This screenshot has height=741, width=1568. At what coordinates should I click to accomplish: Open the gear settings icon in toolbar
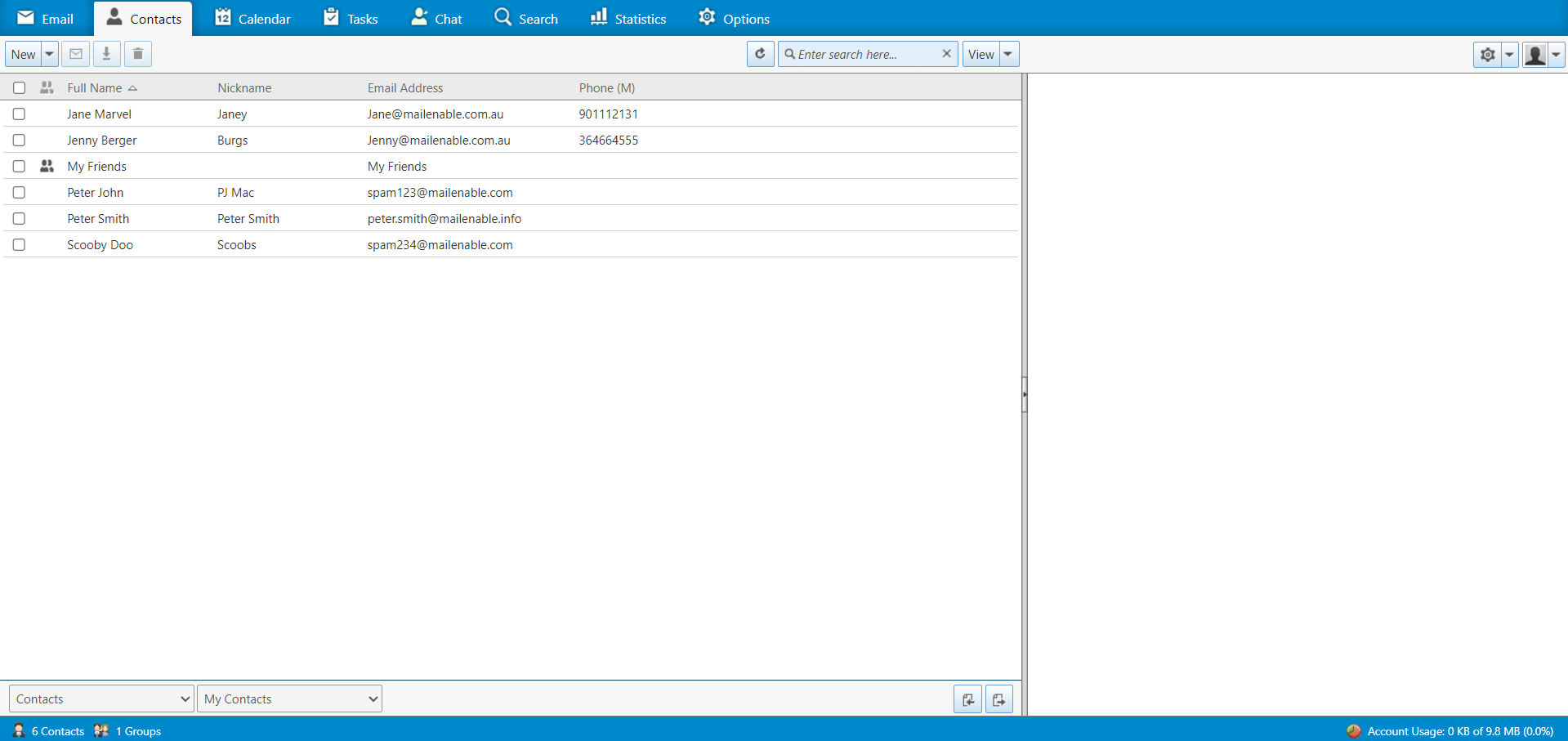pyautogui.click(x=1487, y=55)
